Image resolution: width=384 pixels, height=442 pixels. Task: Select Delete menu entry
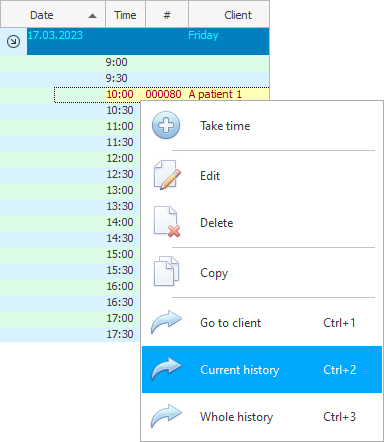click(262, 222)
